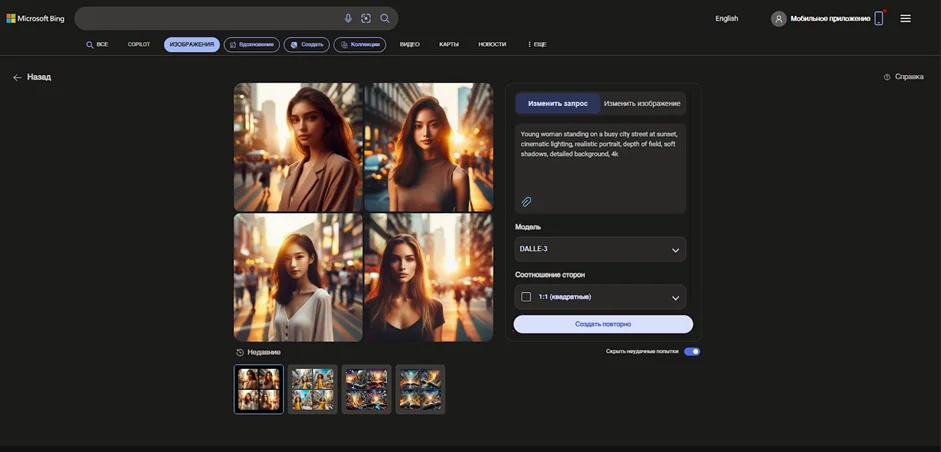Screen dimensions: 941x452
Task: Open the 1:1 aspect ratio dropdown
Action: tap(600, 297)
